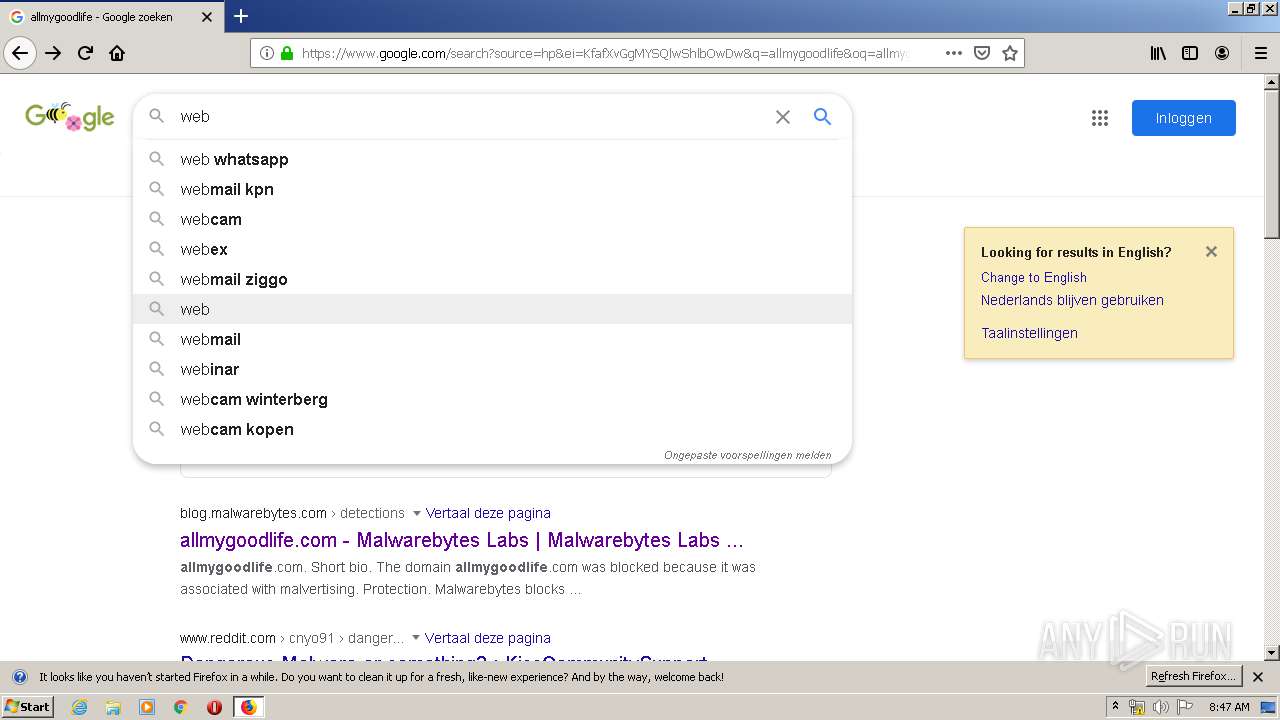Open 'Taalinstellingen' link
This screenshot has width=1280, height=720.
[1029, 333]
